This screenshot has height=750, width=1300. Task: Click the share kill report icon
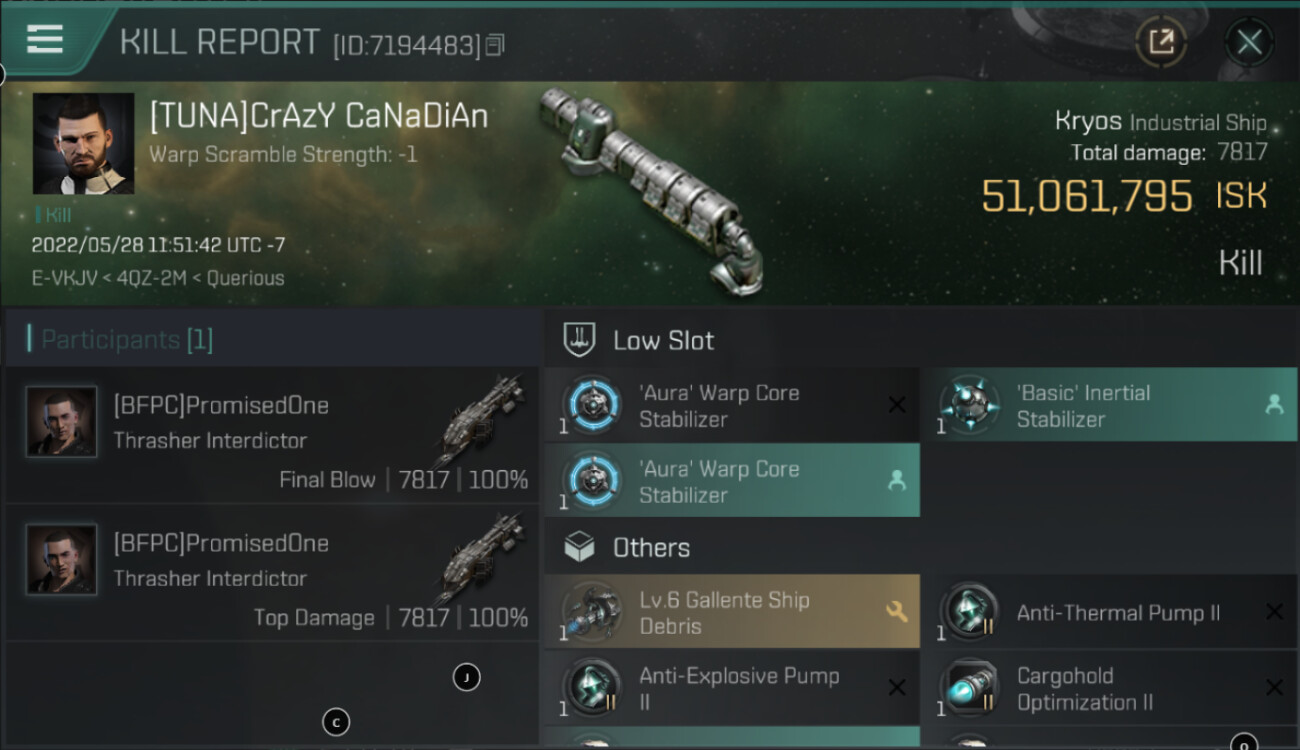[x=1160, y=42]
